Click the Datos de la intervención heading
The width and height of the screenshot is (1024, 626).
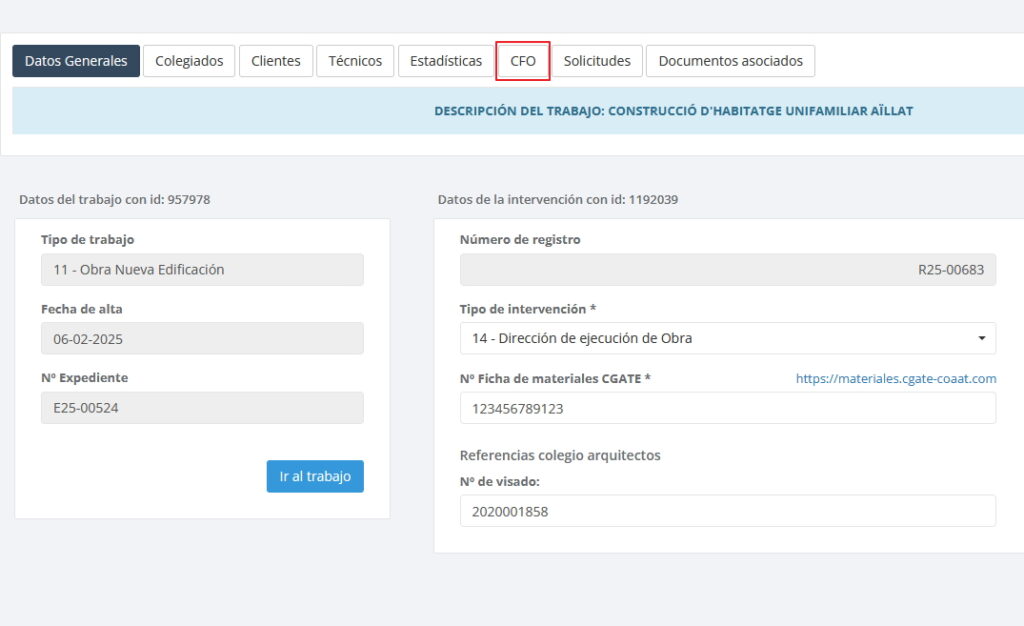tap(558, 199)
